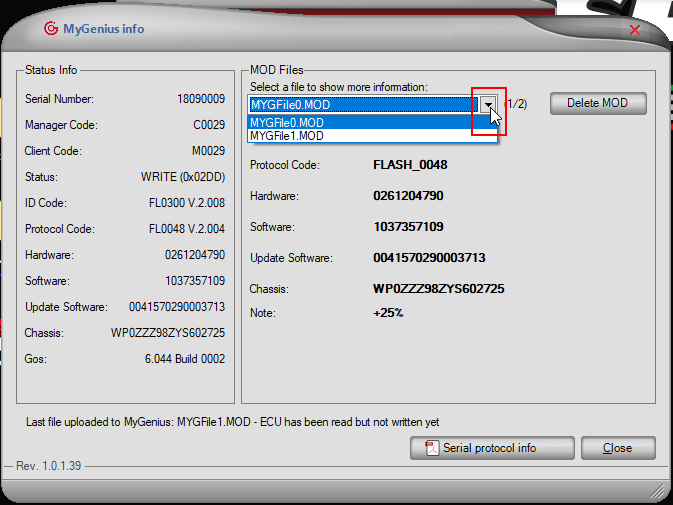Click the FLASH_0048 protocol code value
673x505 pixels.
tap(410, 165)
